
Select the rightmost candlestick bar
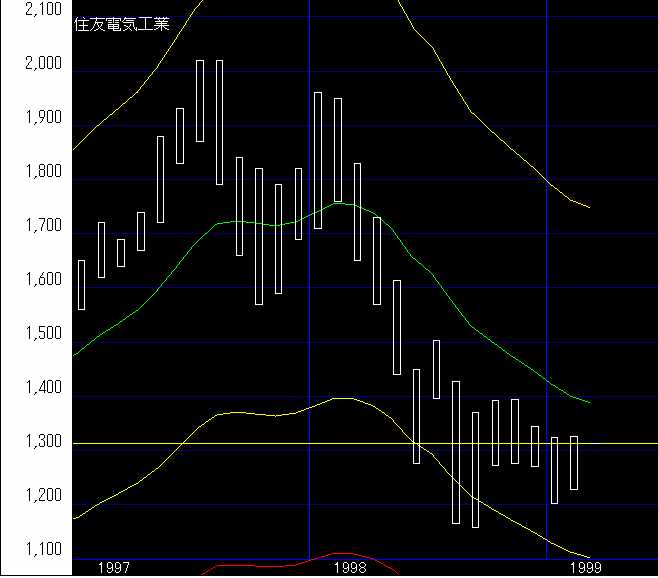[574, 462]
